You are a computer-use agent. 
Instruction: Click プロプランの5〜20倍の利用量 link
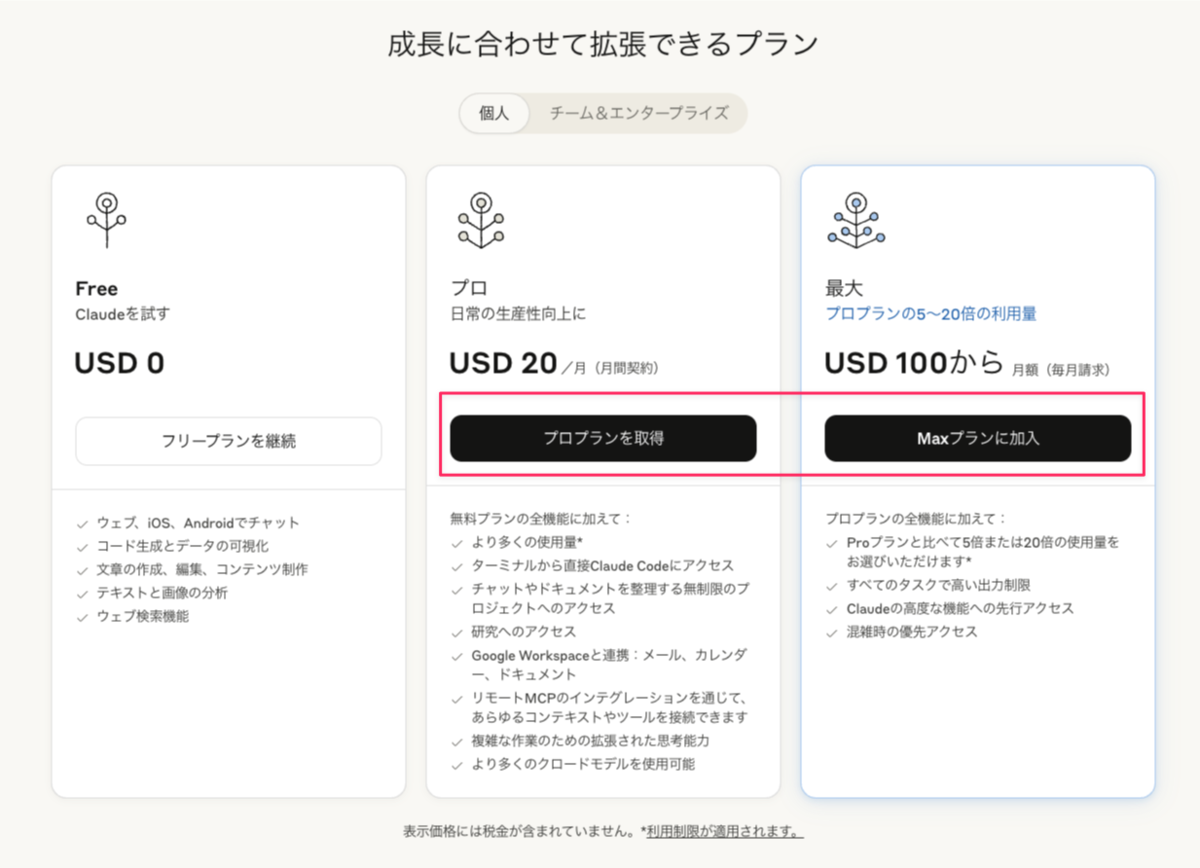tap(931, 313)
